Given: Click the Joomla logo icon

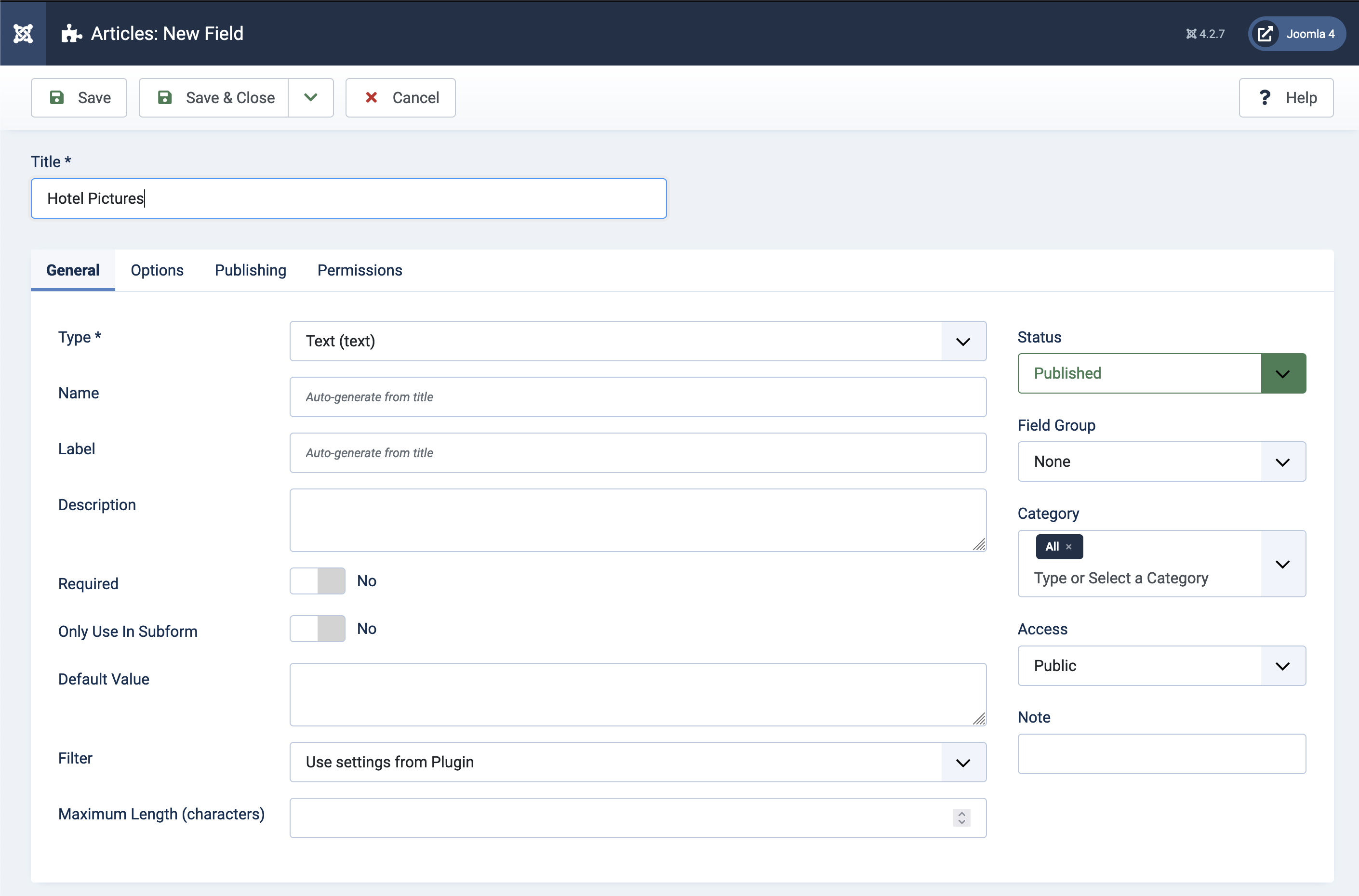Looking at the screenshot, I should point(23,33).
